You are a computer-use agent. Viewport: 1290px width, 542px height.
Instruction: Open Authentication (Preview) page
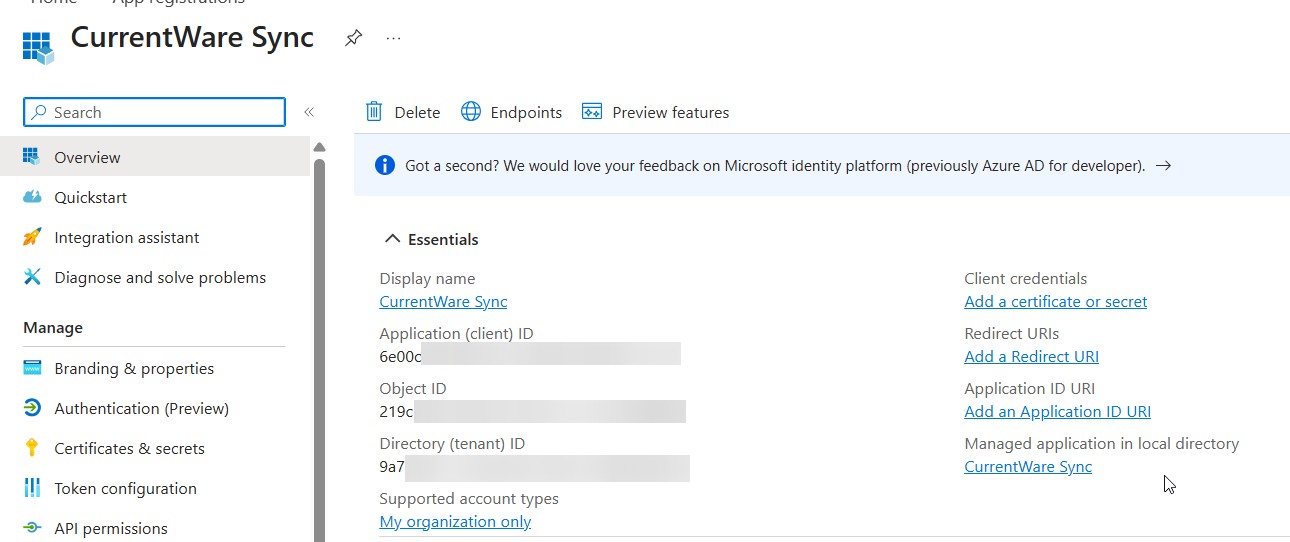point(141,408)
